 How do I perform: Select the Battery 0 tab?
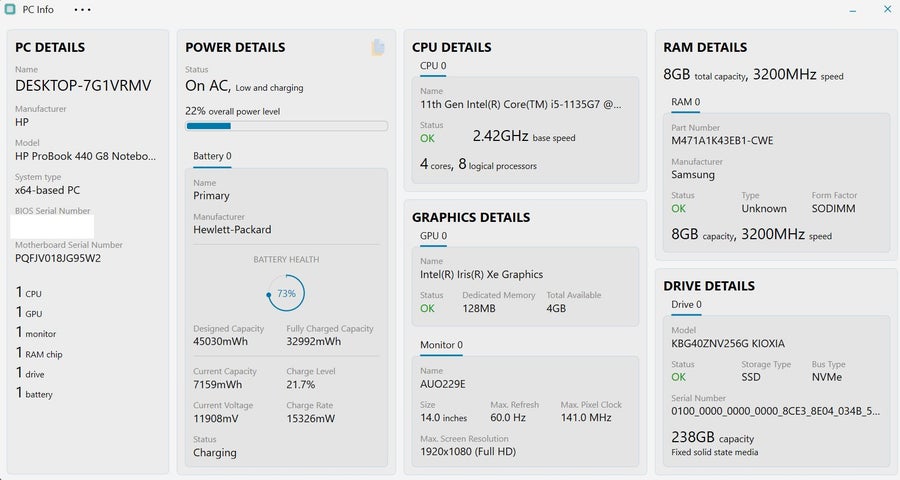pyautogui.click(x=212, y=156)
